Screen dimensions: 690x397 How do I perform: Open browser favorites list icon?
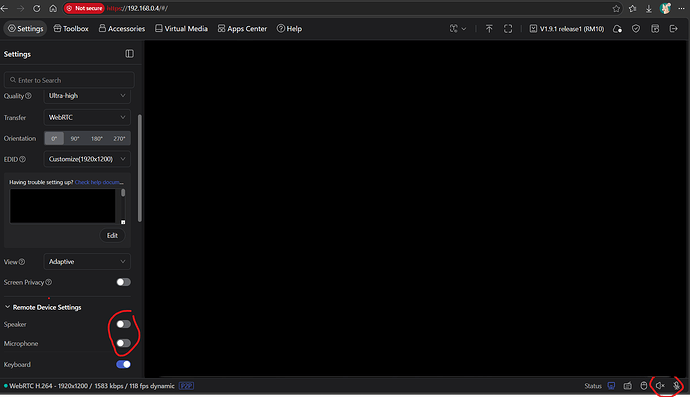pyautogui.click(x=632, y=8)
